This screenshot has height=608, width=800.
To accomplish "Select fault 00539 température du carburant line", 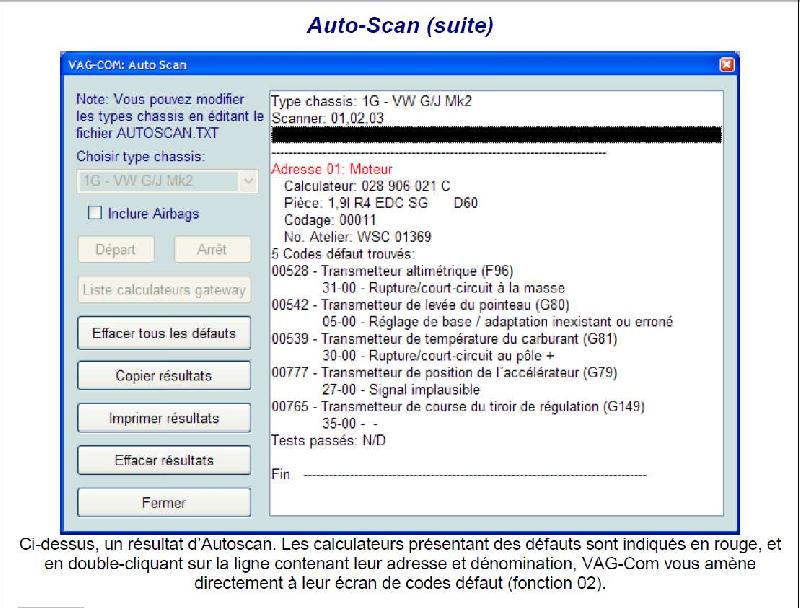I will (444, 339).
